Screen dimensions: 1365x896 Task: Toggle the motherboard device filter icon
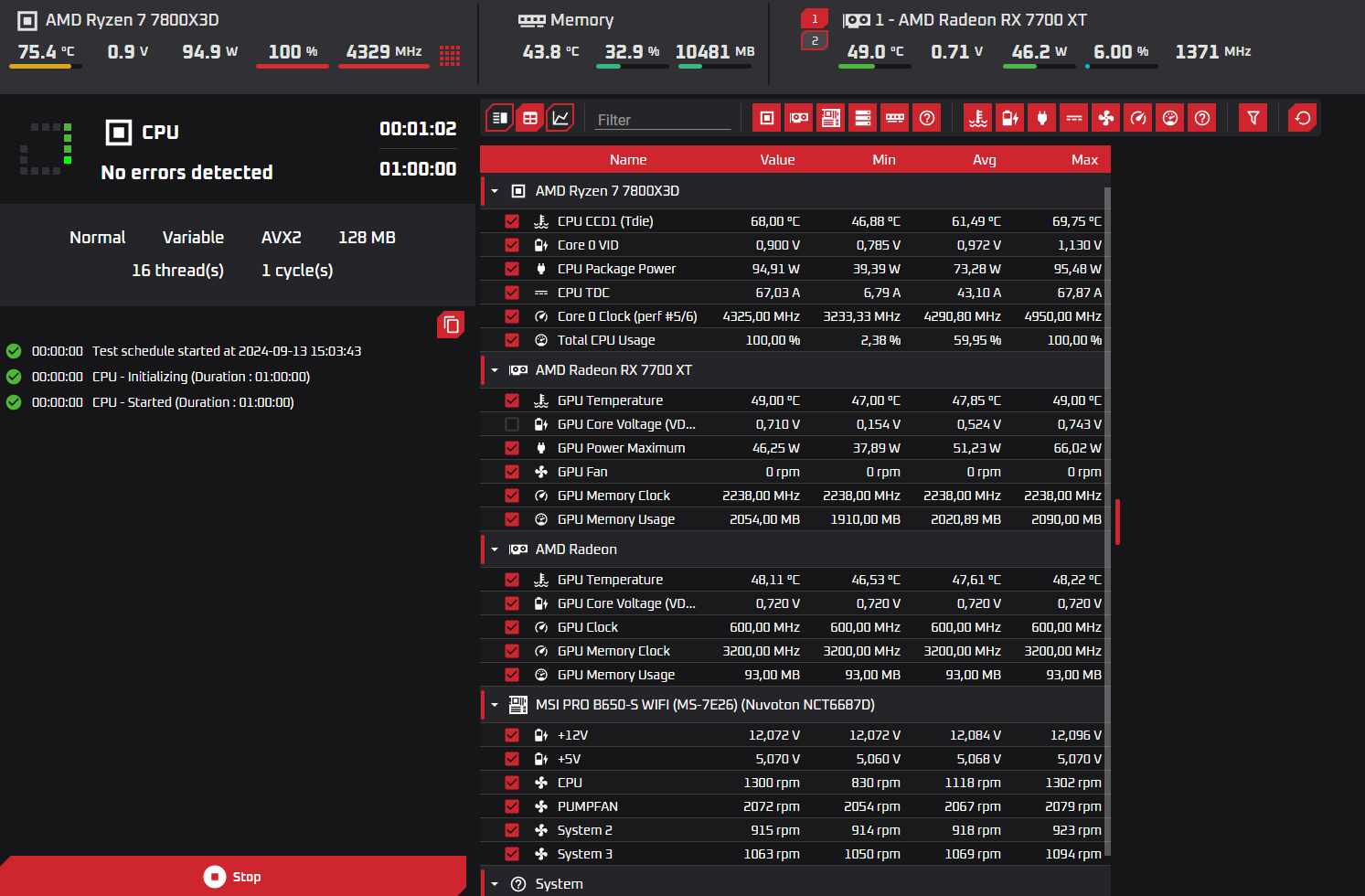[831, 118]
